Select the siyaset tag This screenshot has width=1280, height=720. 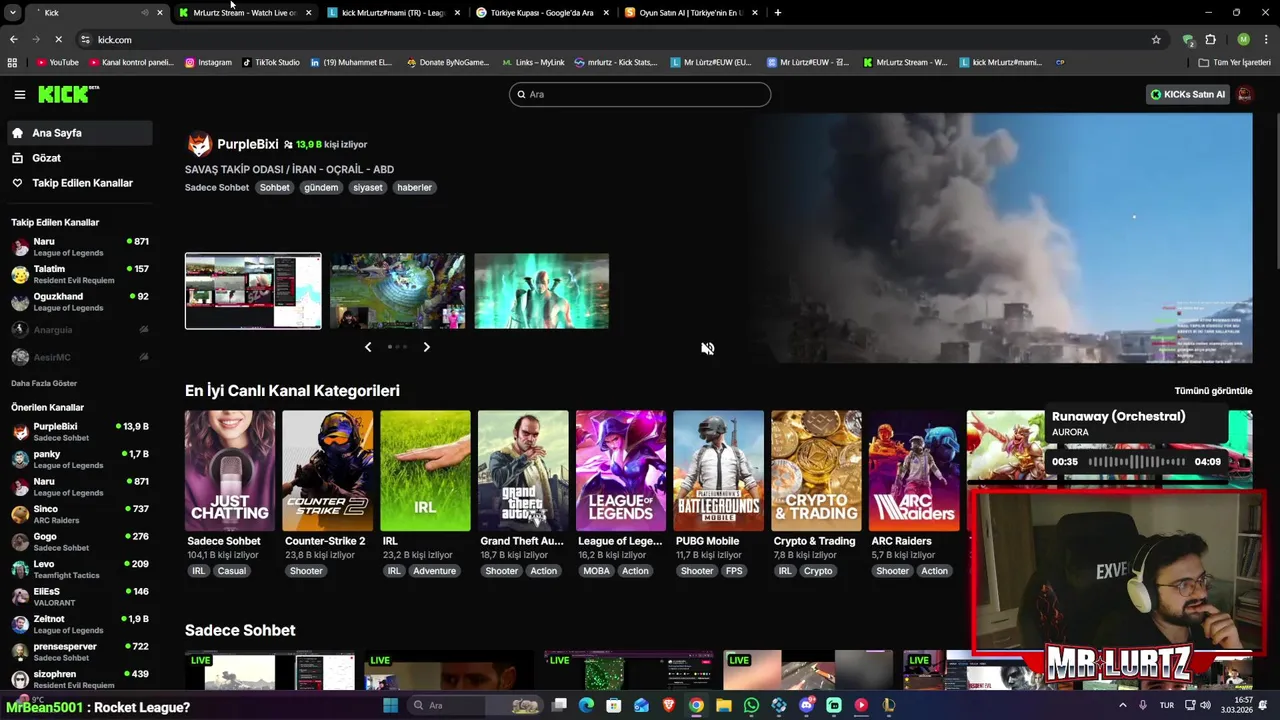367,187
